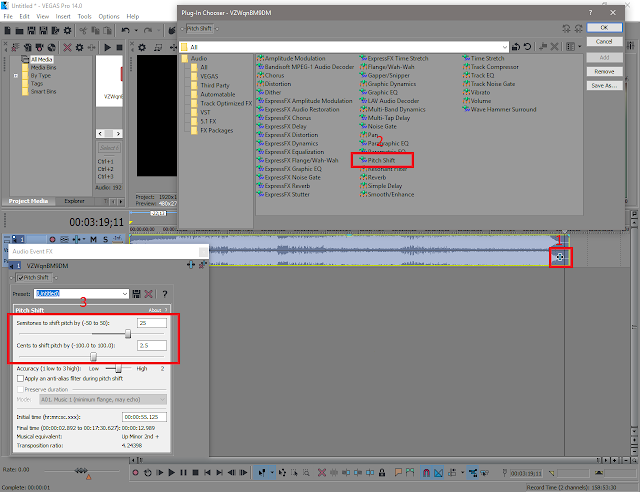Mute track 1 with the M button
Screen dimensions: 640x492
(x=93, y=239)
